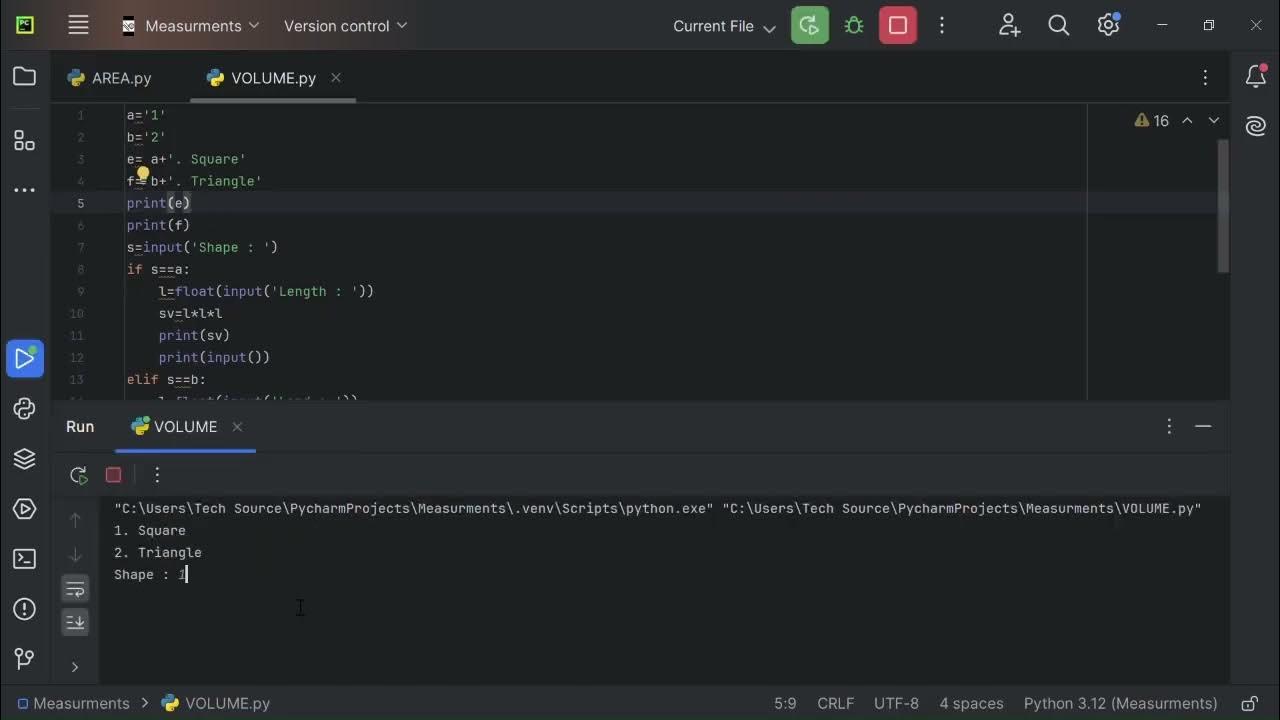Open the Notifications bell icon
Viewport: 1280px width, 720px height.
pos(1256,76)
